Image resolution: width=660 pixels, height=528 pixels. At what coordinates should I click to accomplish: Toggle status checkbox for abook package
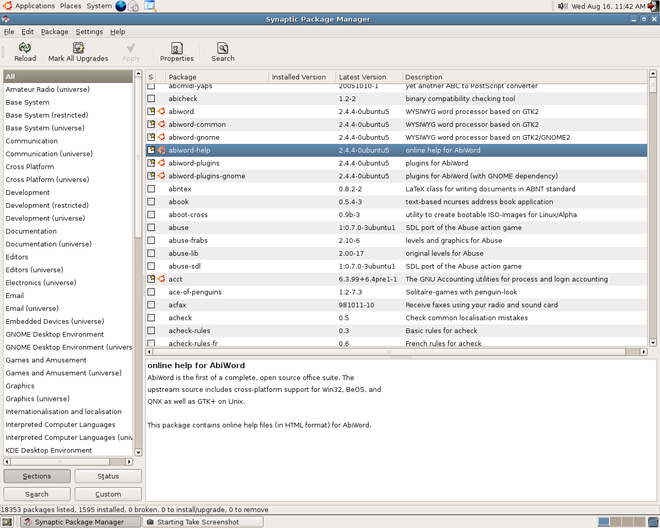click(x=151, y=202)
